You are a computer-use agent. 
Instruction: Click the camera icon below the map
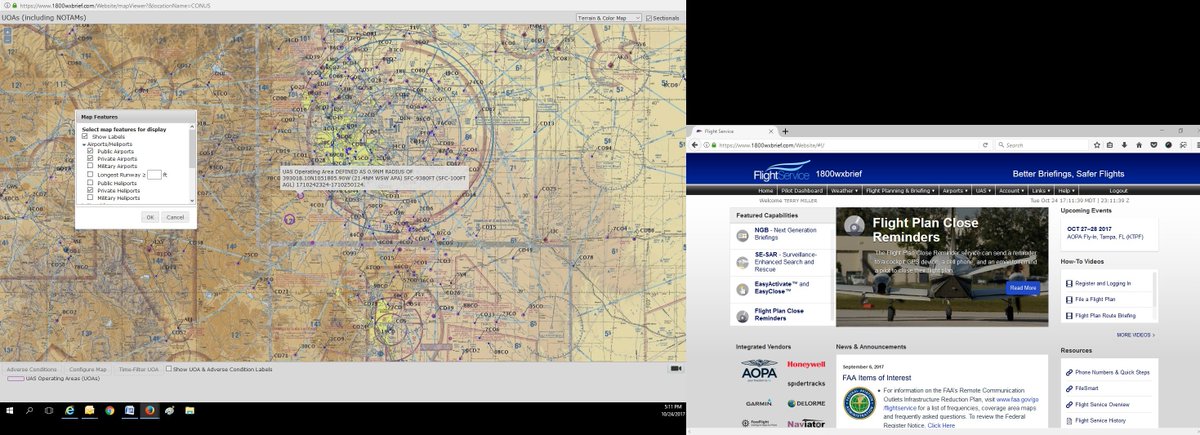675,368
